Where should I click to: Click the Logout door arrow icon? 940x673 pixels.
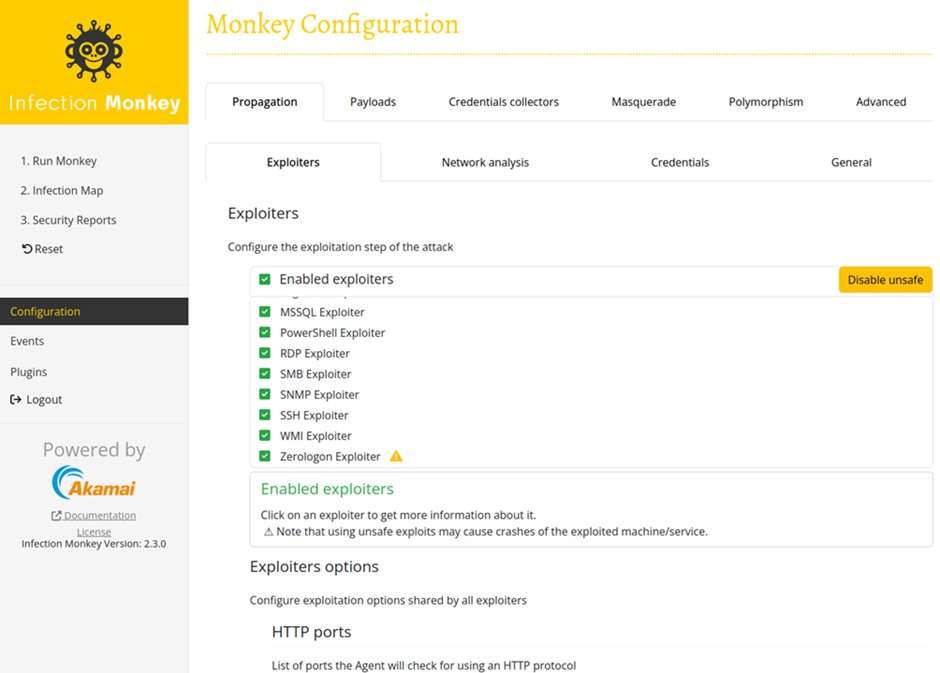coord(16,400)
